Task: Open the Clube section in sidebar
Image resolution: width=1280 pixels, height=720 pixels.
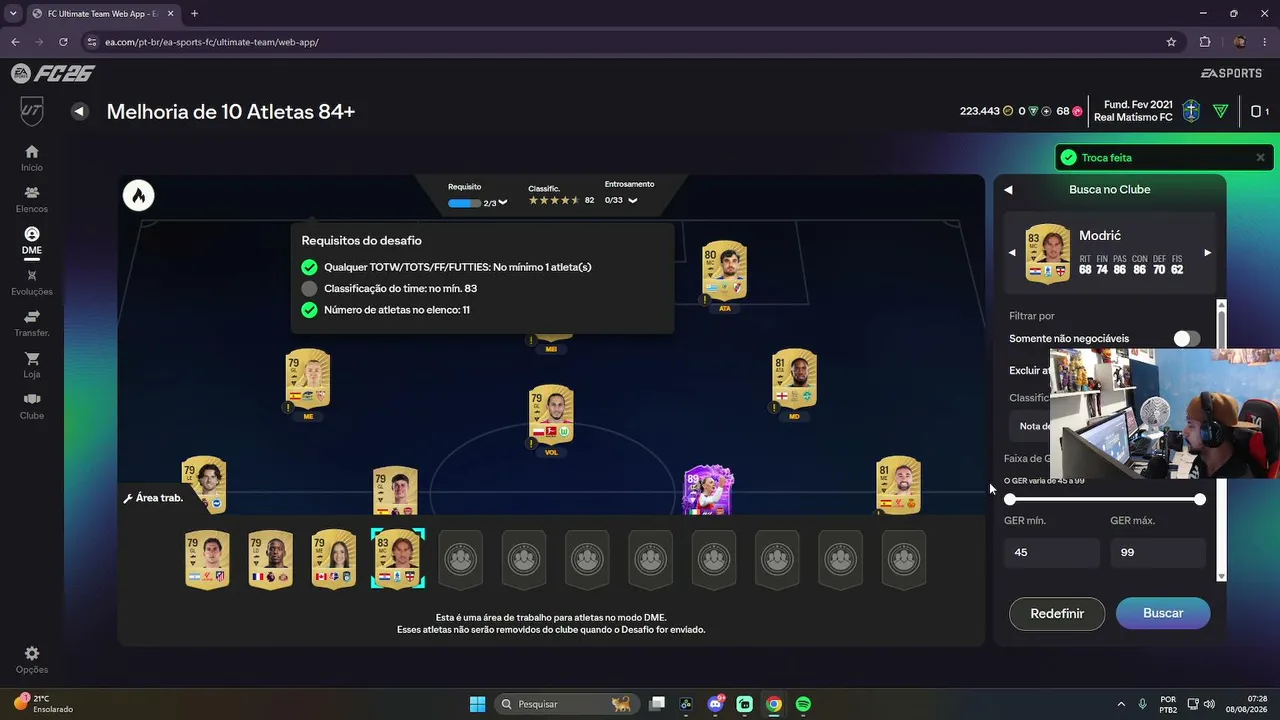Action: [32, 406]
